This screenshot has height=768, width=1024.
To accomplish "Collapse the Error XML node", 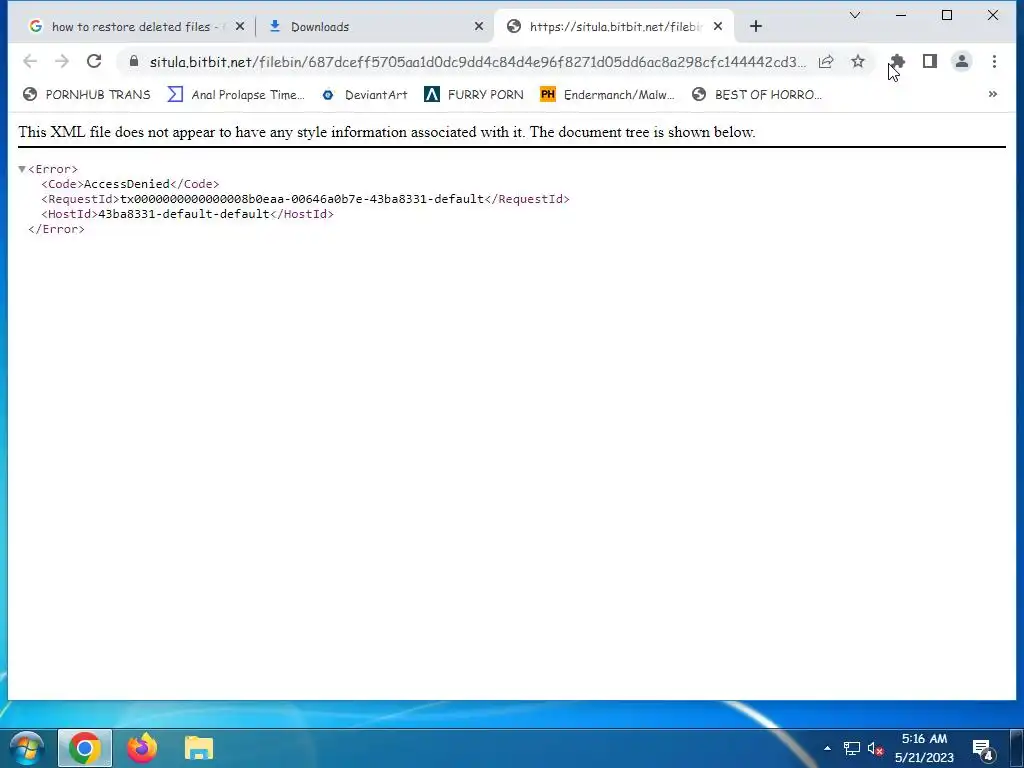I will (22, 169).
